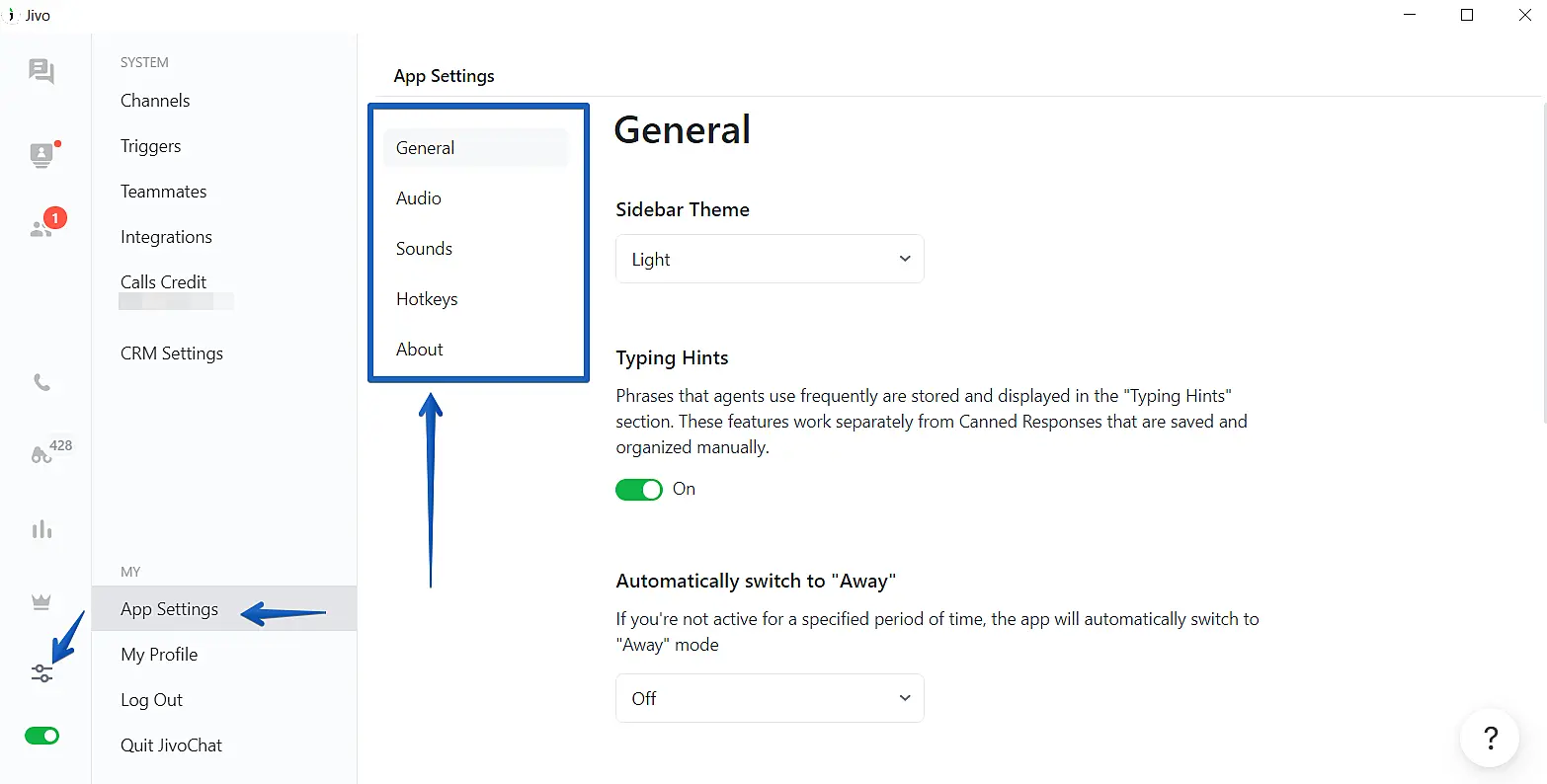Open the chats icon in the sidebar
Viewport: 1547px width, 784px height.
[41, 71]
